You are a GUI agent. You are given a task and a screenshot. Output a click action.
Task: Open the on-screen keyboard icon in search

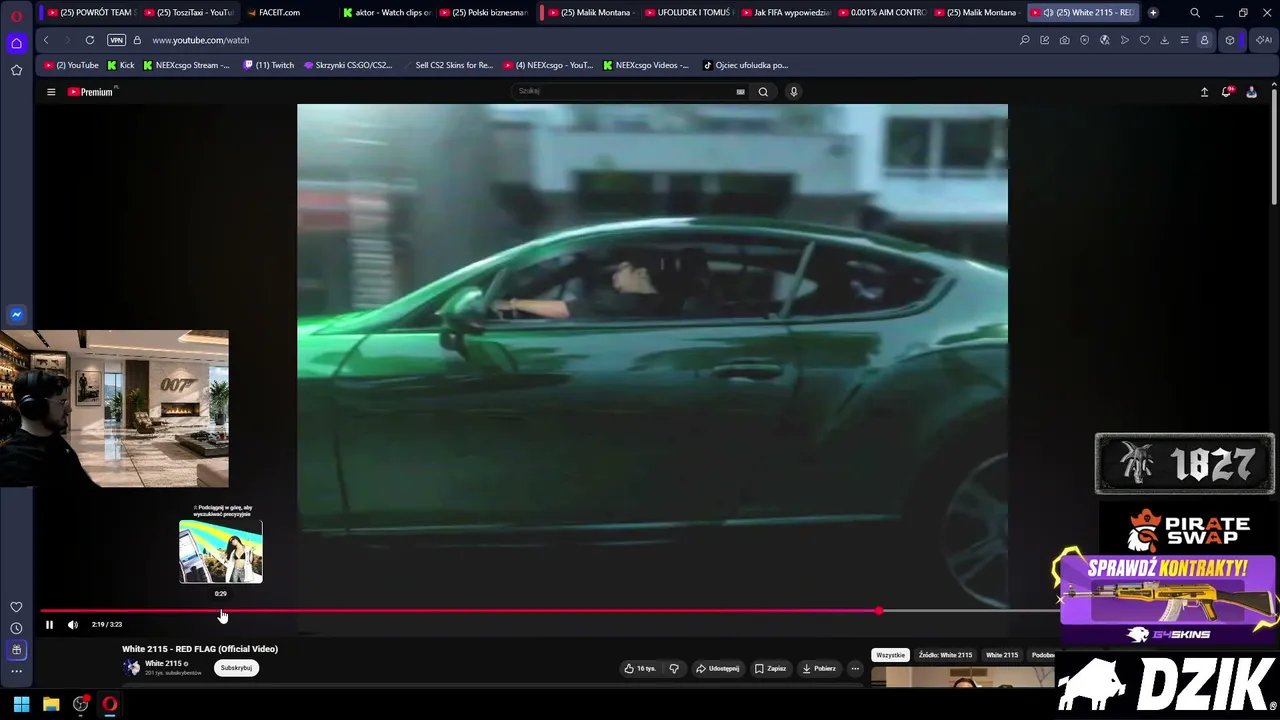740,92
